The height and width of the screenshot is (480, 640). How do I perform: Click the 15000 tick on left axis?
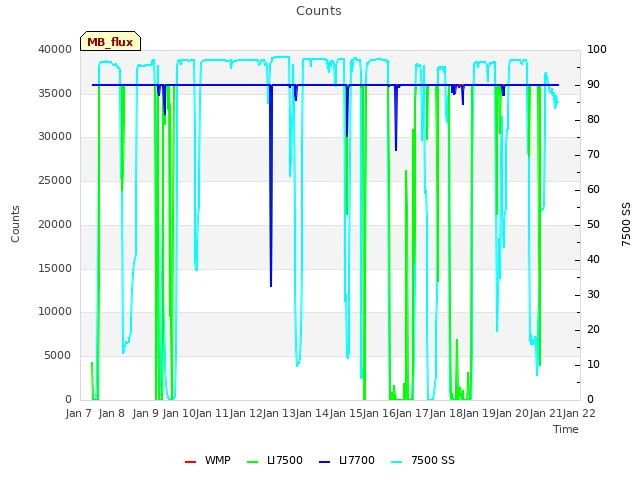(55, 269)
